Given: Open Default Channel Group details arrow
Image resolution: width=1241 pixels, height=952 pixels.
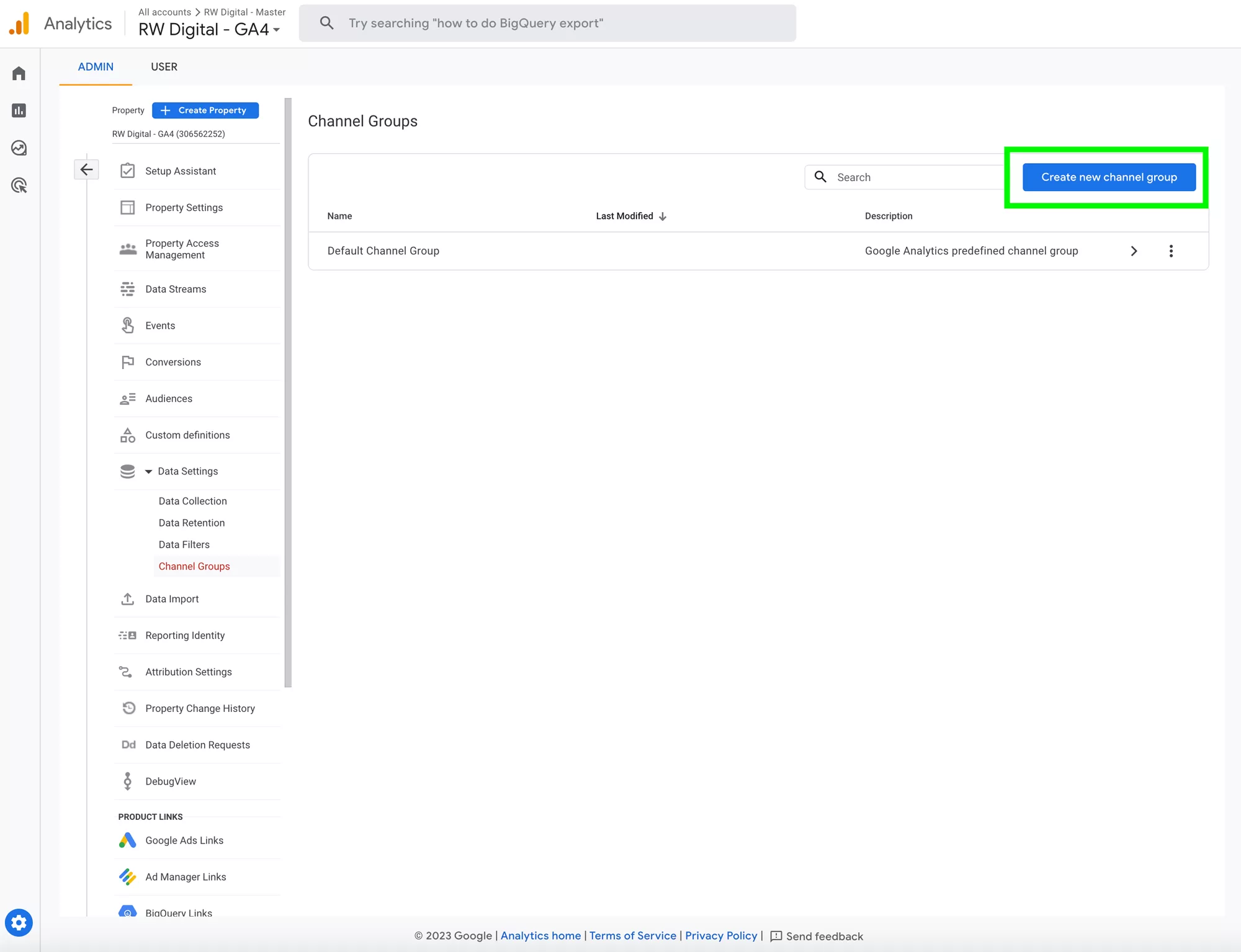Looking at the screenshot, I should tap(1134, 251).
